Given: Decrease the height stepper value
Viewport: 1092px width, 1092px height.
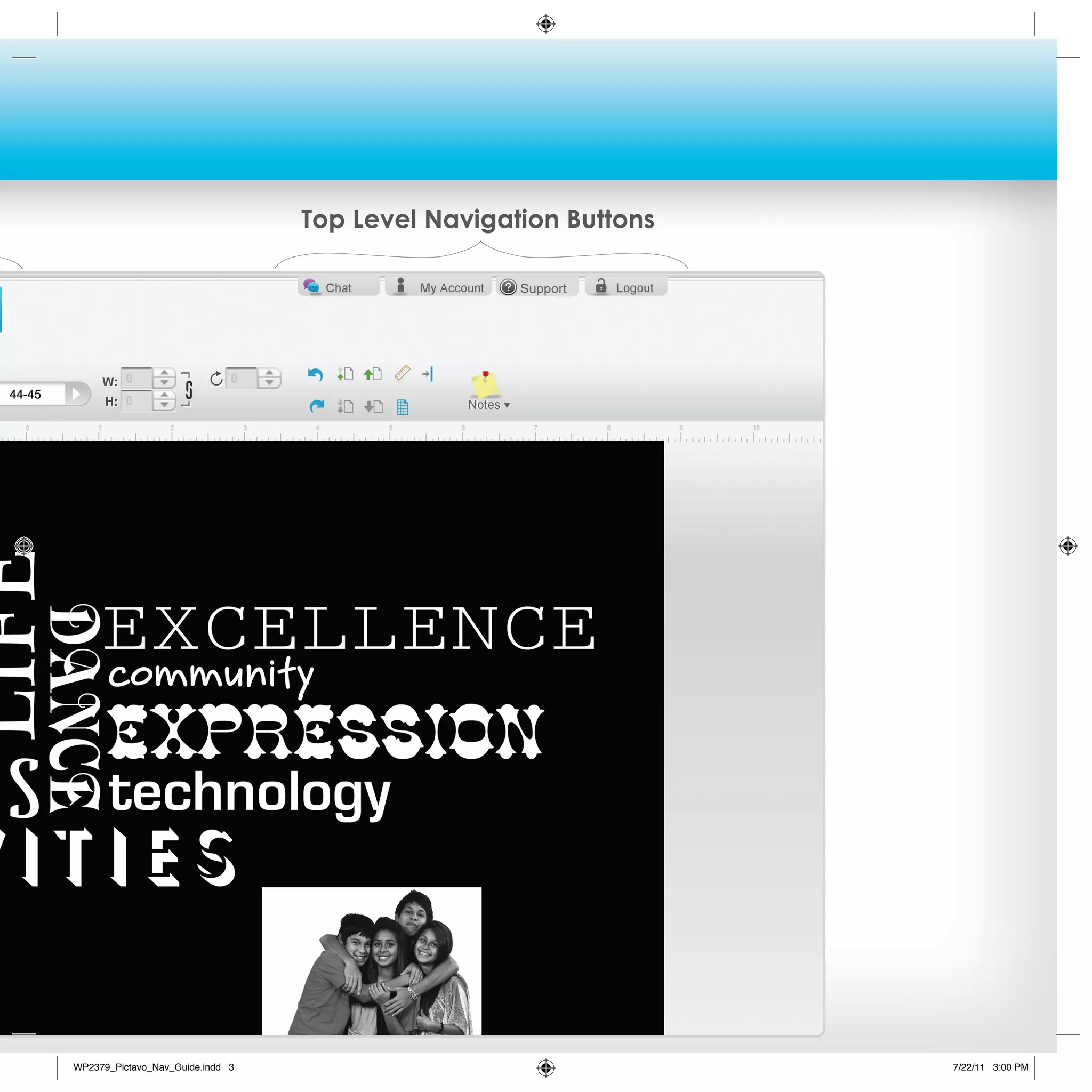Looking at the screenshot, I should click(164, 405).
